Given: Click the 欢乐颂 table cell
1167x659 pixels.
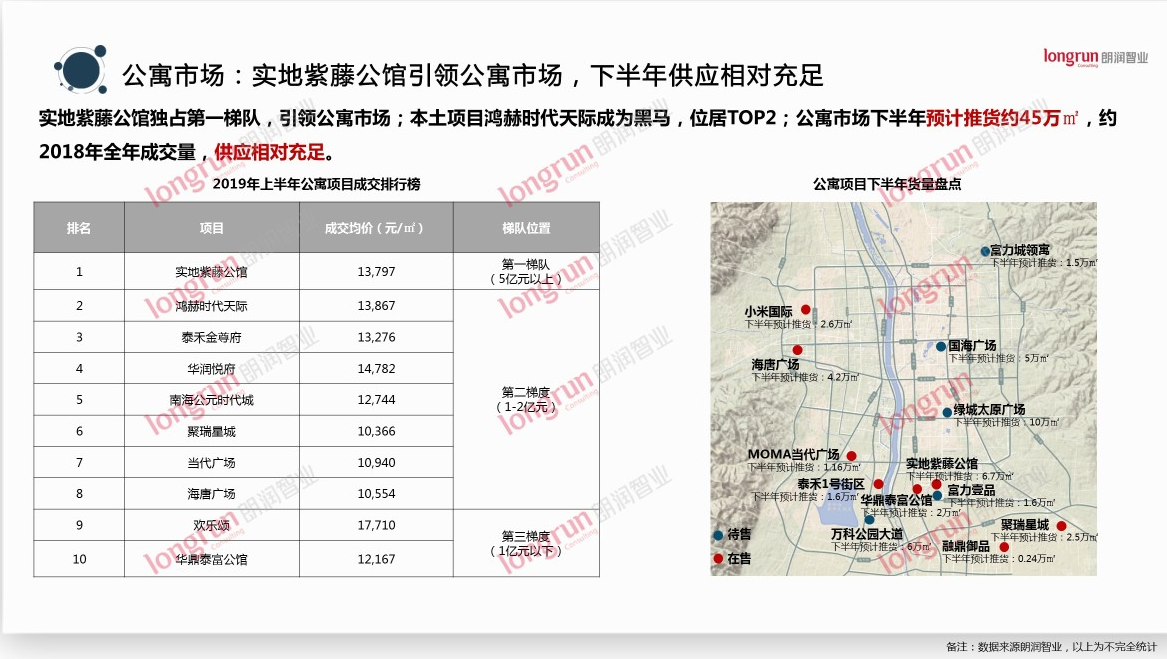Looking at the screenshot, I should [x=212, y=525].
